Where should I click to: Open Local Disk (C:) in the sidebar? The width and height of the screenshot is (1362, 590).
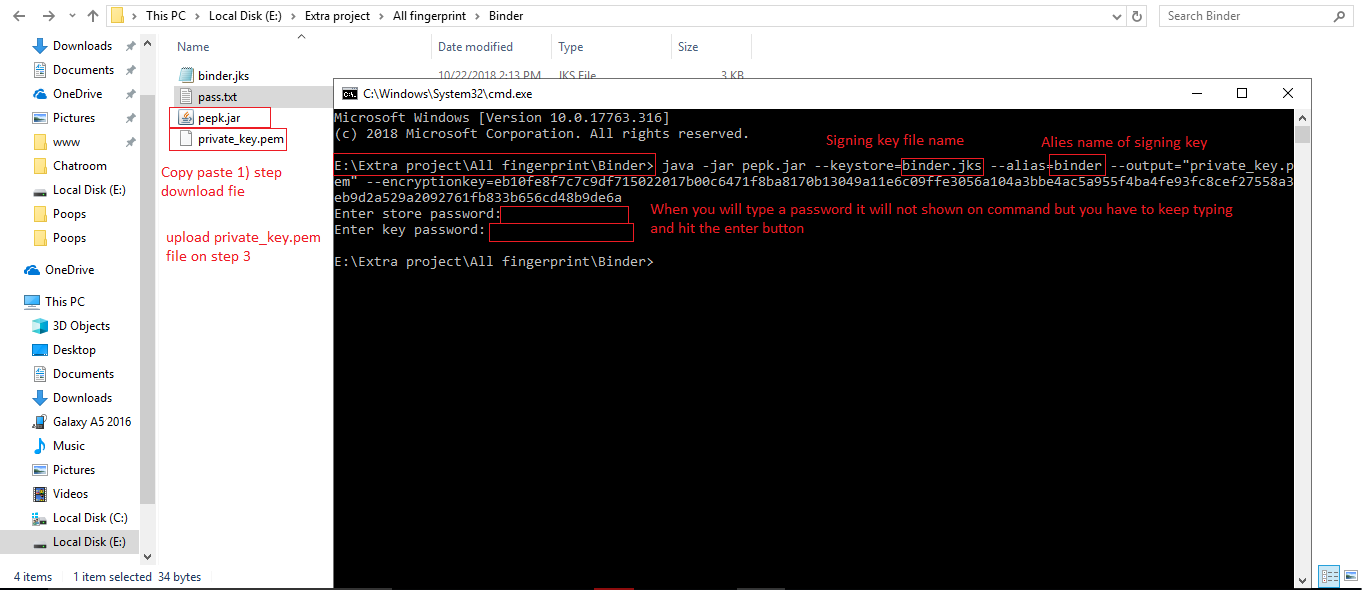(x=90, y=518)
